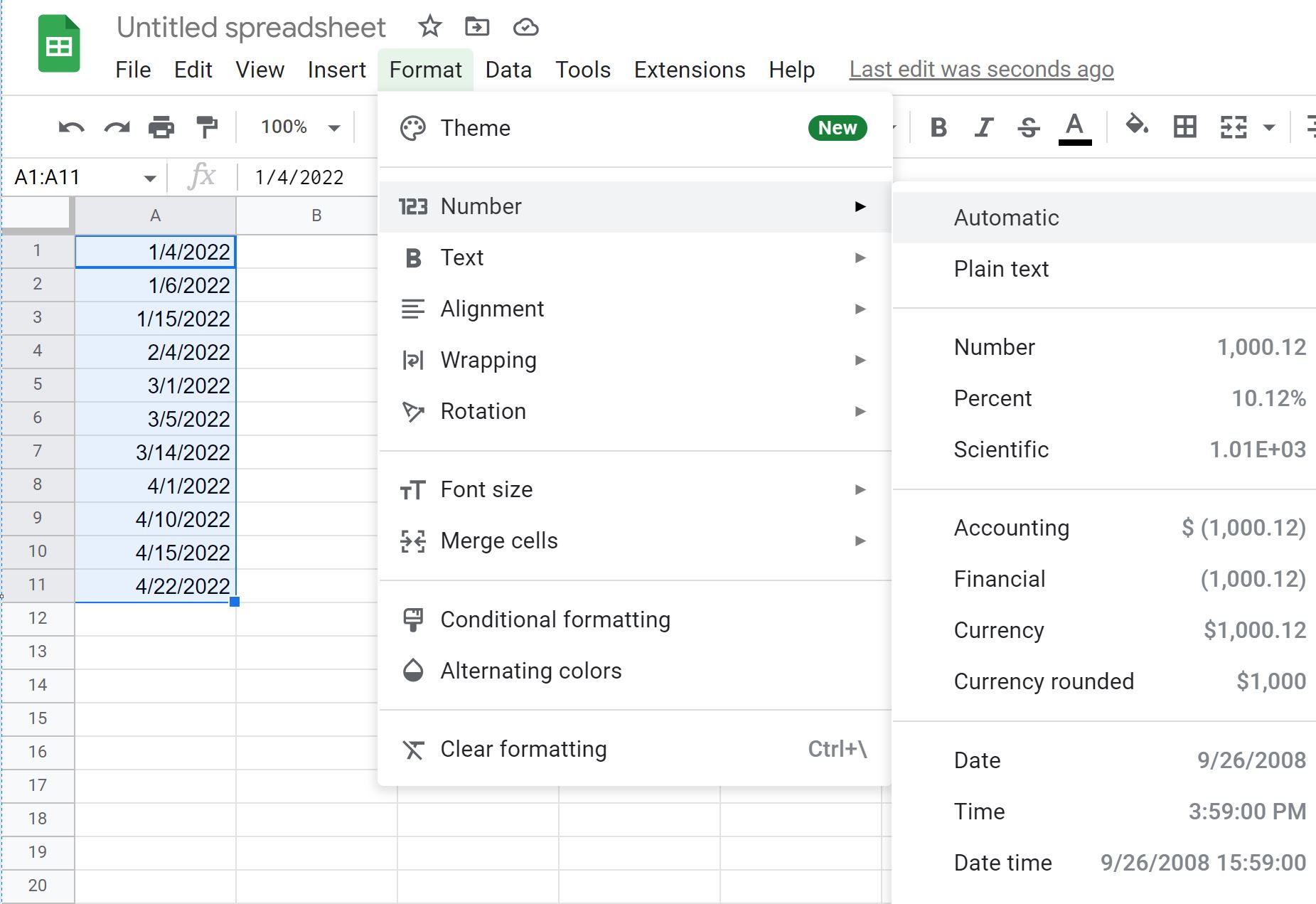Open the Borders tool

click(x=1185, y=127)
